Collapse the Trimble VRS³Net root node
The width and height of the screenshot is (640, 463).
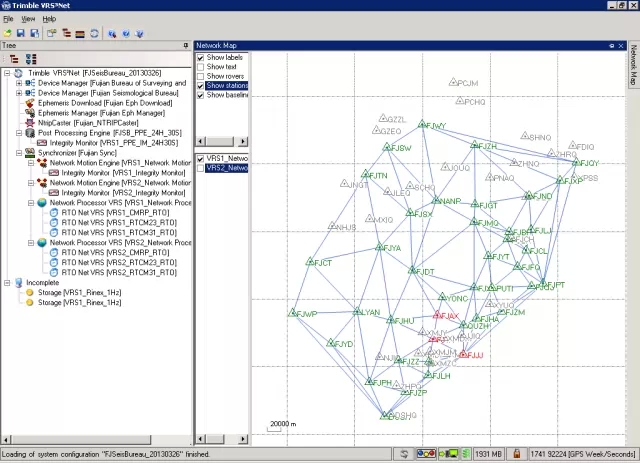7,73
